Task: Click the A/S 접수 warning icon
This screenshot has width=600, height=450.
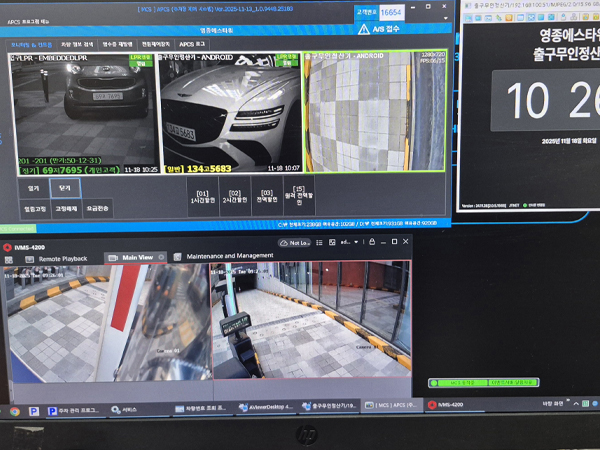Action: click(365, 30)
